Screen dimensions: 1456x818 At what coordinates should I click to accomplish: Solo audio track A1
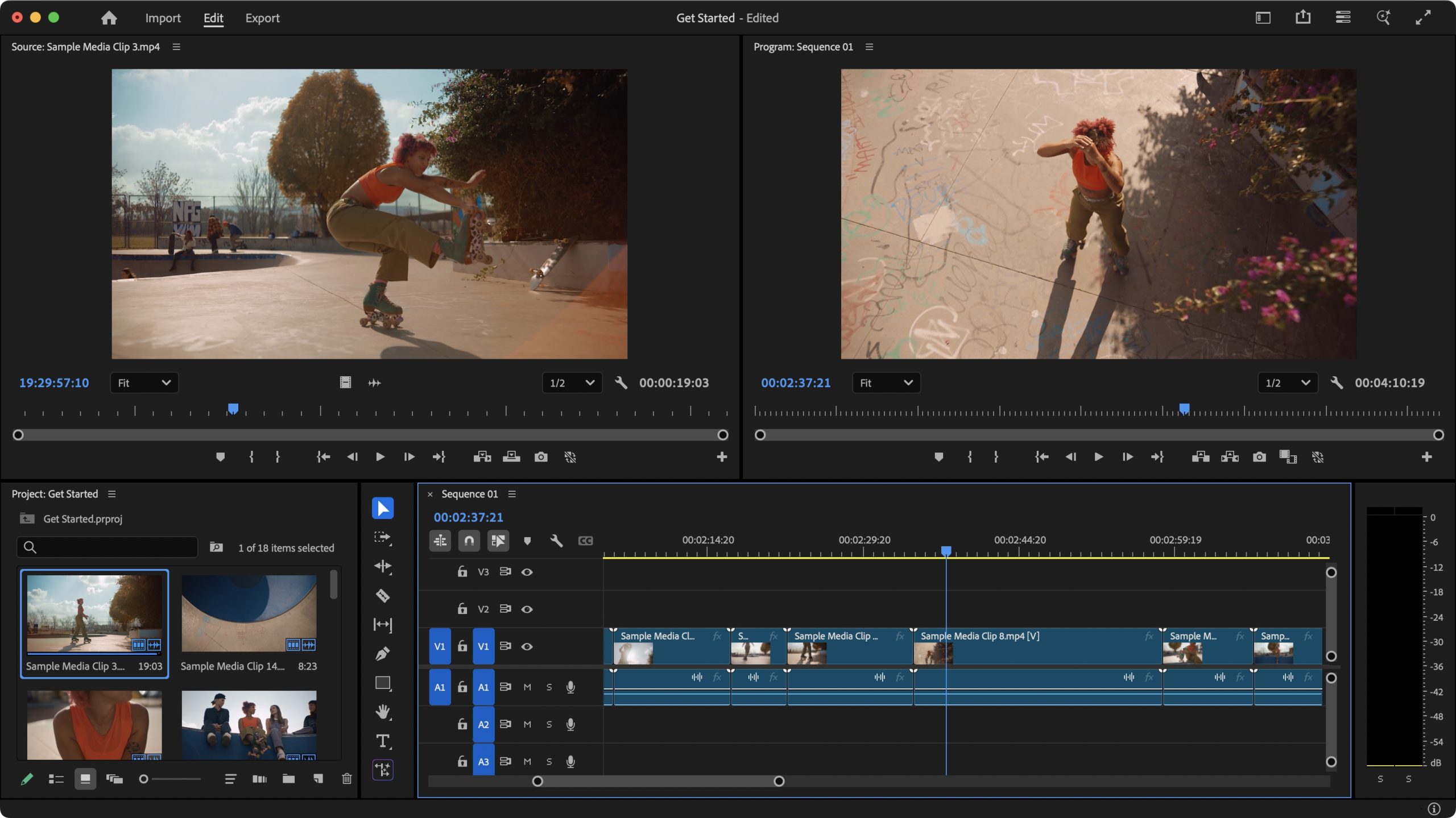pyautogui.click(x=549, y=687)
